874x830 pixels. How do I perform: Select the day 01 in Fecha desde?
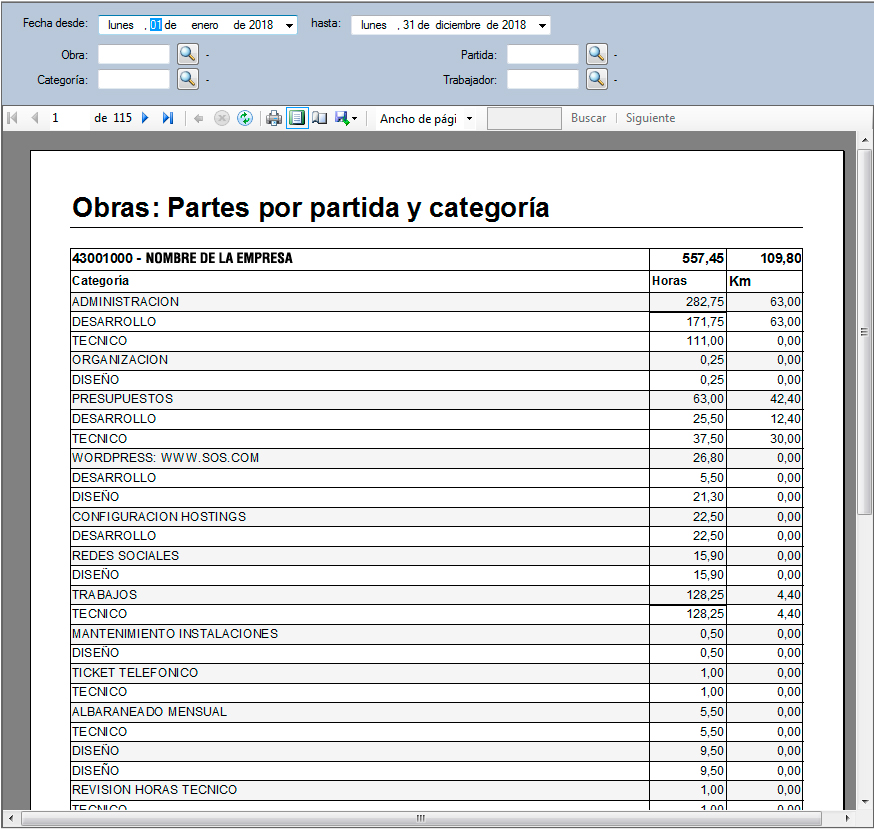coord(156,25)
